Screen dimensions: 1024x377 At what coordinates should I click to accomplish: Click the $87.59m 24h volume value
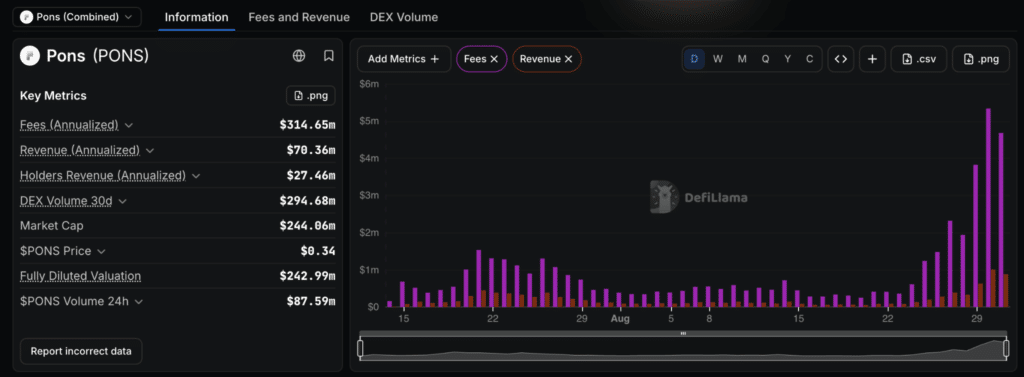click(x=311, y=302)
